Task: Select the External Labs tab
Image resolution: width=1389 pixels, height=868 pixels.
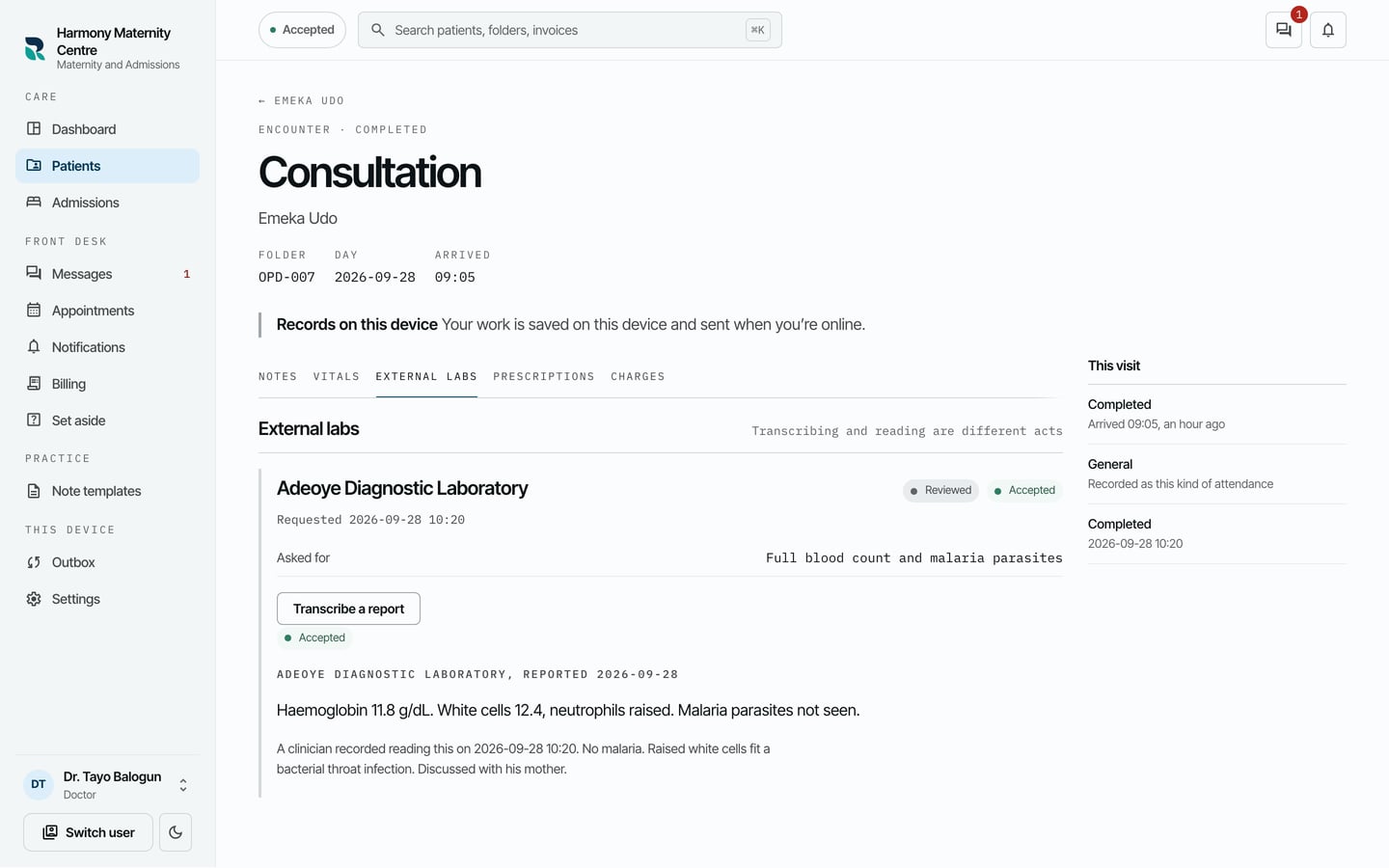Action: click(426, 376)
